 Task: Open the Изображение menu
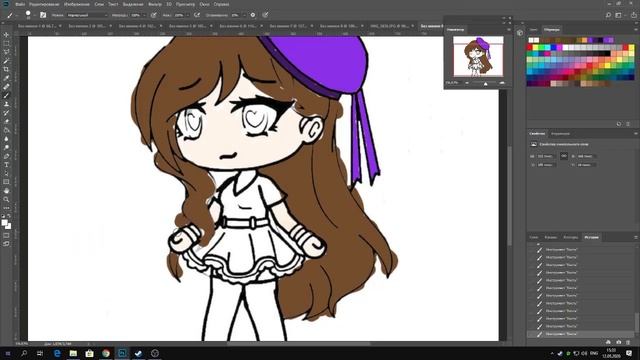pos(77,4)
